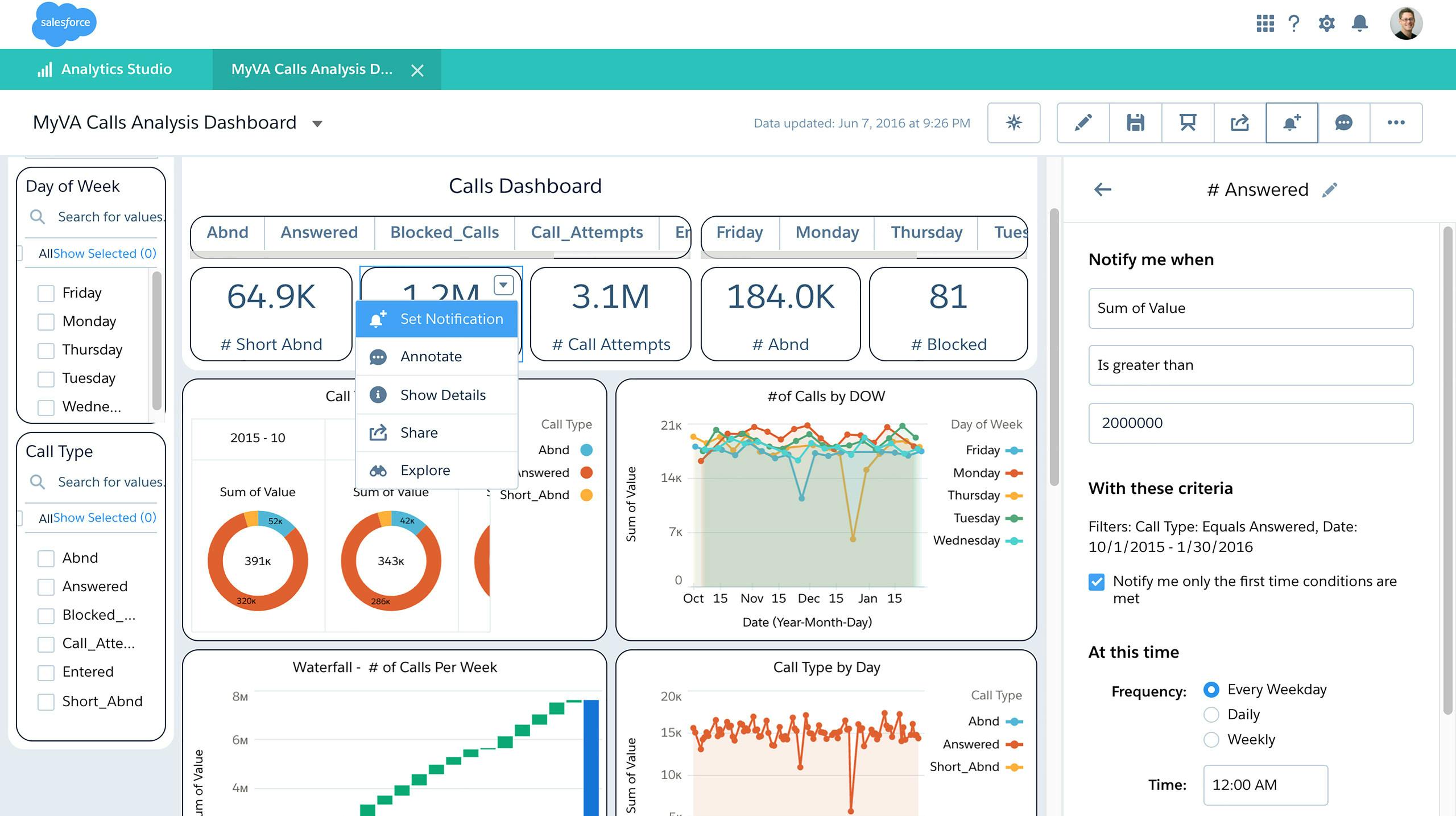
Task: Click the snowflake reset button
Action: [x=1014, y=123]
